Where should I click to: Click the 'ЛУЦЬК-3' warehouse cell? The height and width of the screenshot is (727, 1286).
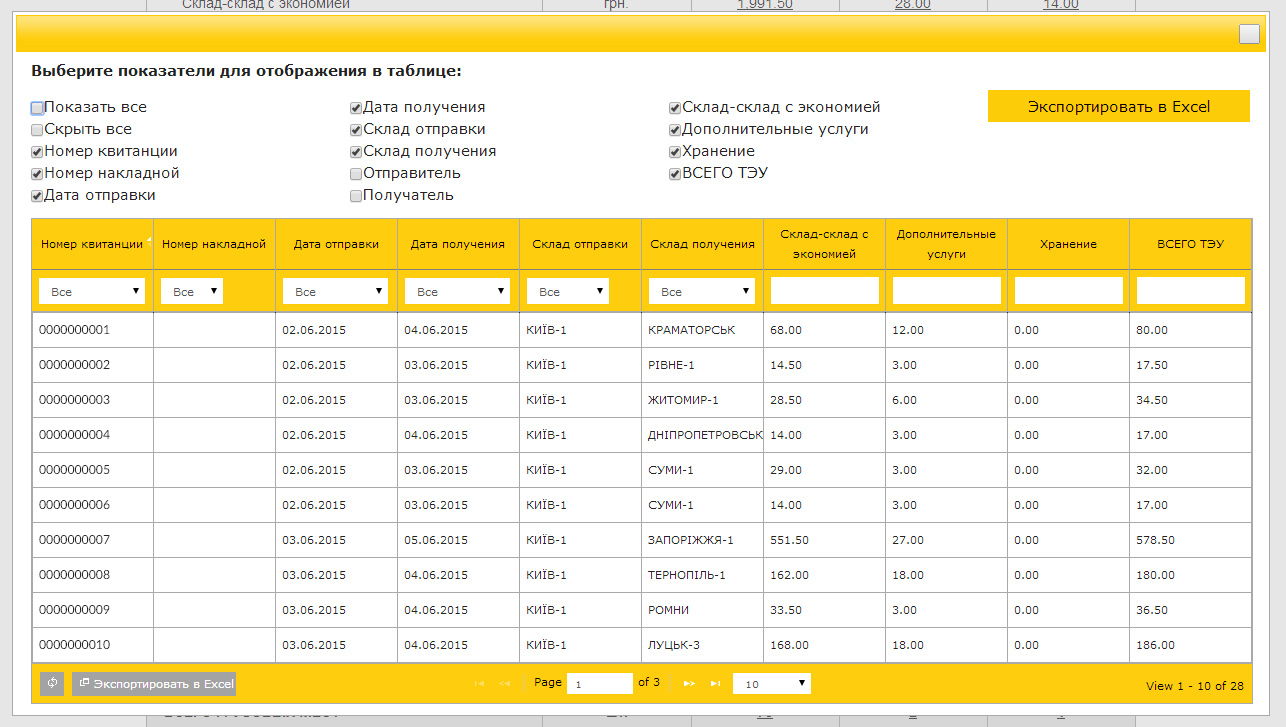(x=702, y=645)
